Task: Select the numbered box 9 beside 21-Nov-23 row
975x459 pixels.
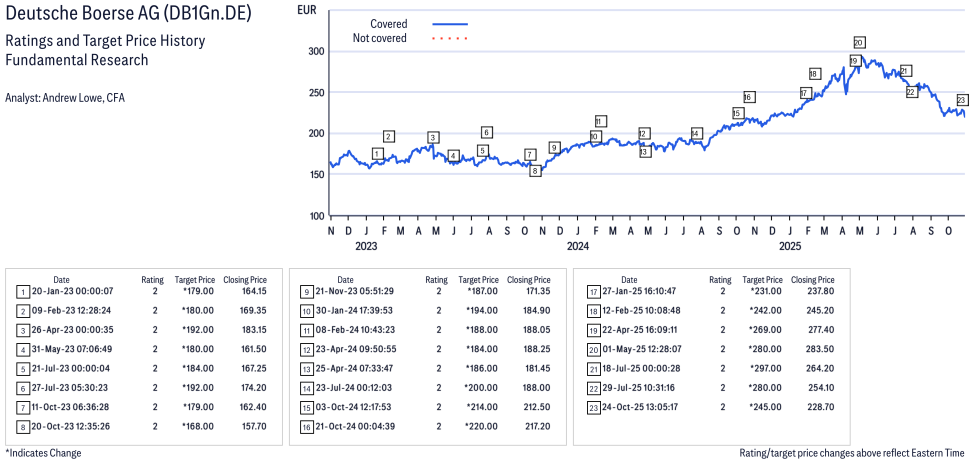Action: (x=305, y=292)
